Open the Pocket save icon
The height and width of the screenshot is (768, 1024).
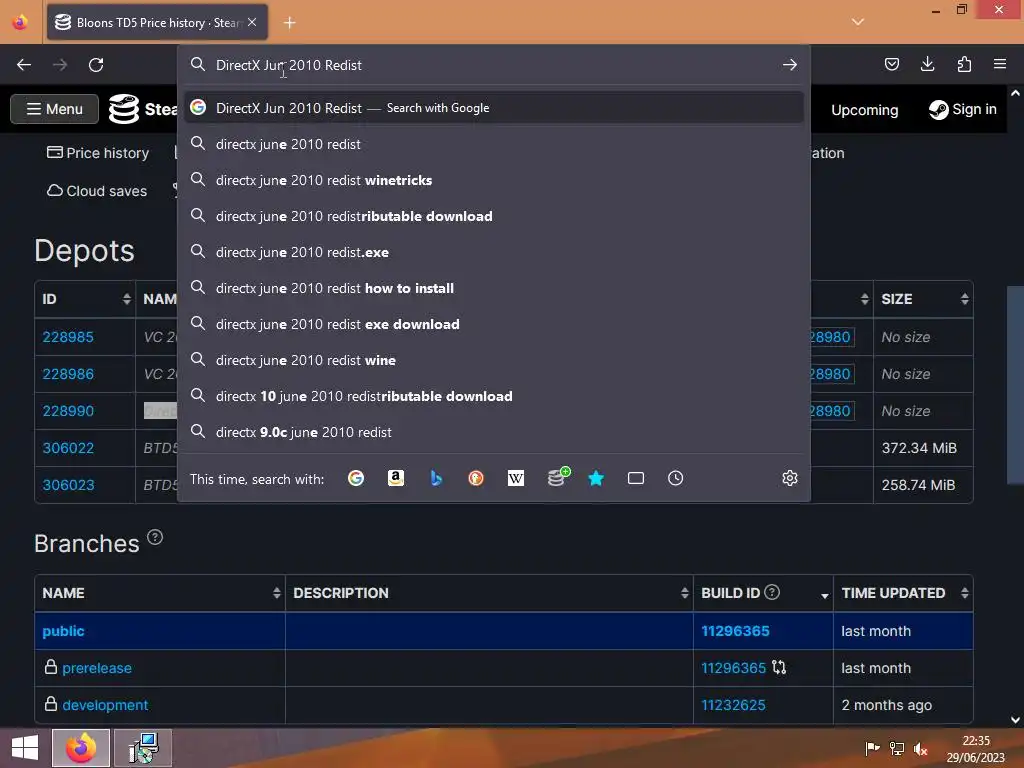891,64
